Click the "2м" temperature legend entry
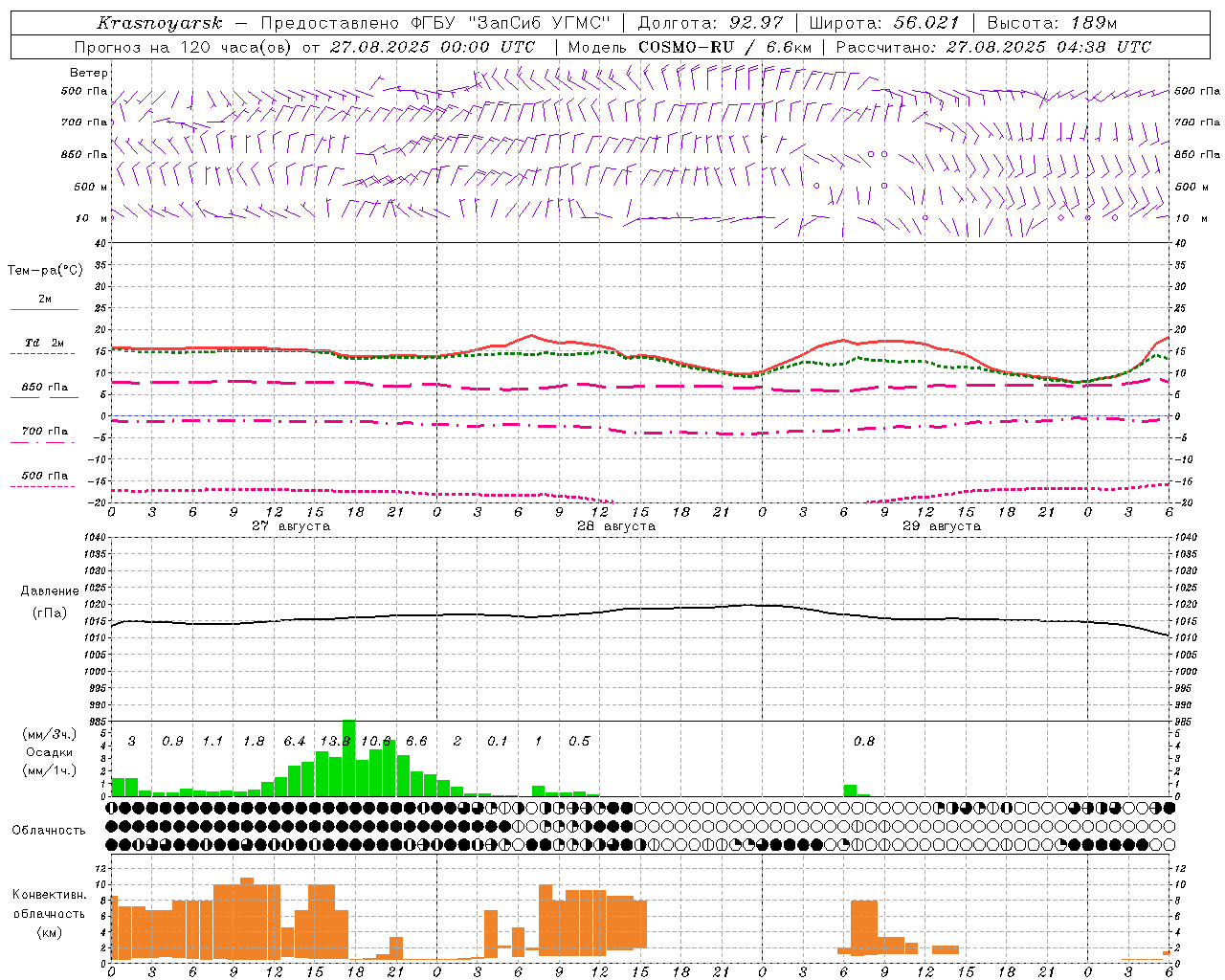The image size is (1225, 980). click(x=45, y=300)
